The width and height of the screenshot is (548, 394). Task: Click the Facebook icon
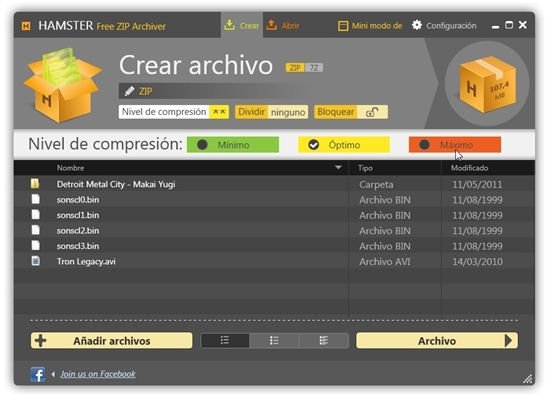point(38,374)
